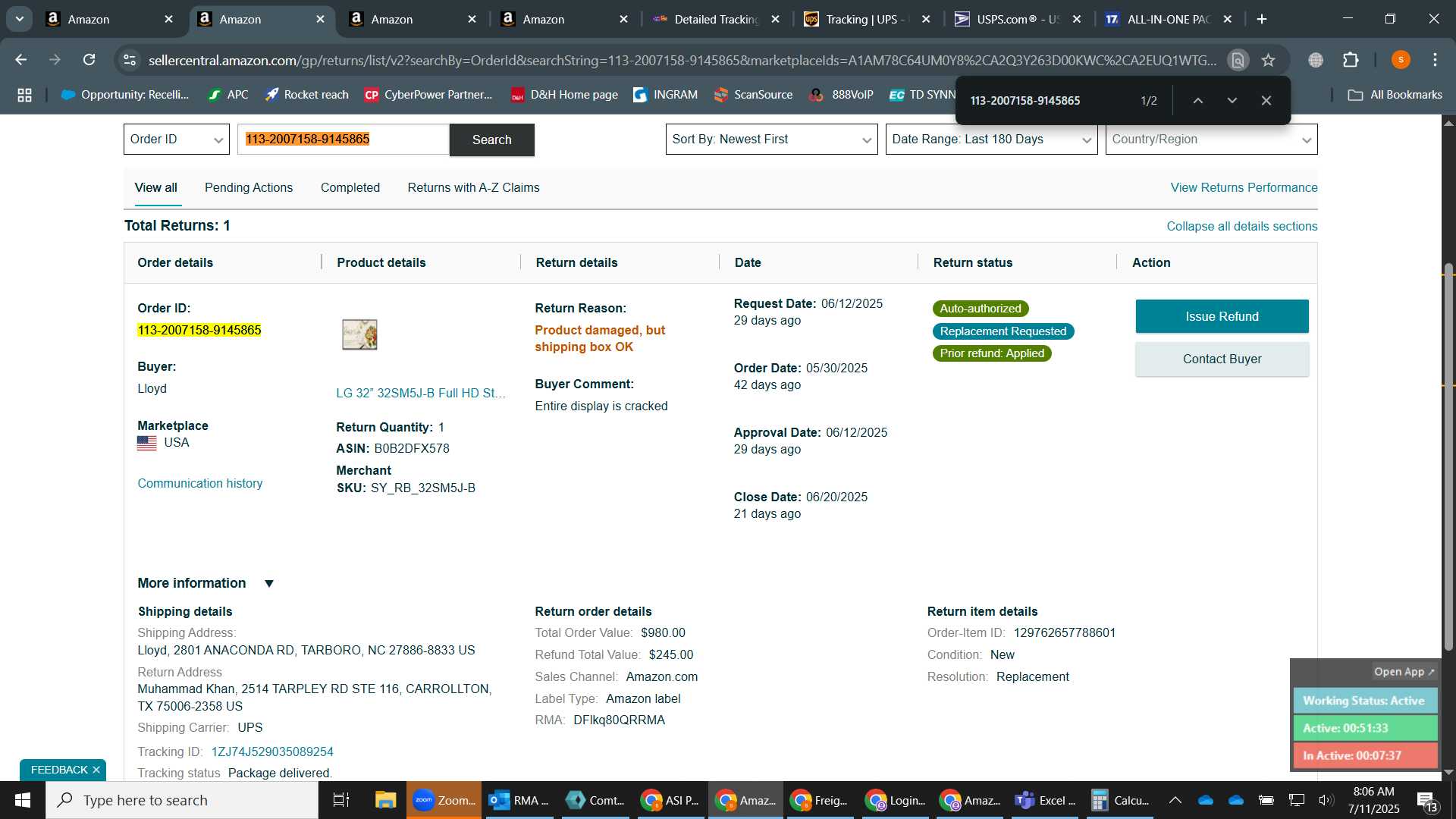Open the globe extension icon in toolbar
Screen dimensions: 1456x819
pos(1316,60)
